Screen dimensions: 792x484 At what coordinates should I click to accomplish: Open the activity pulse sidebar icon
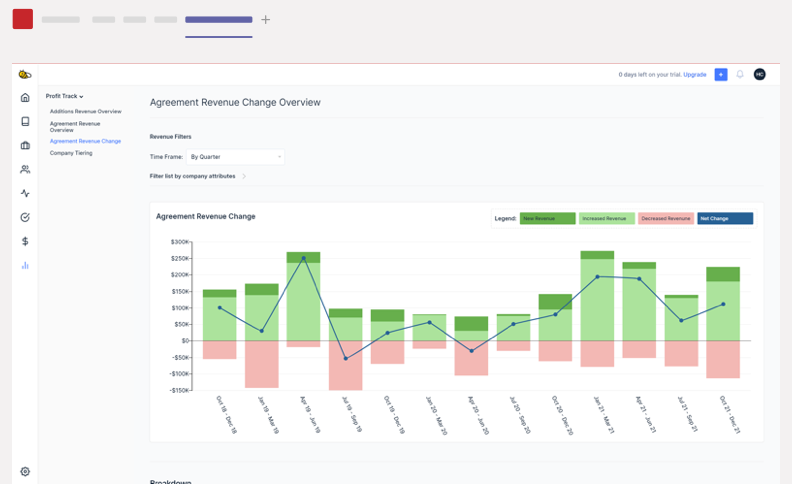pos(25,193)
